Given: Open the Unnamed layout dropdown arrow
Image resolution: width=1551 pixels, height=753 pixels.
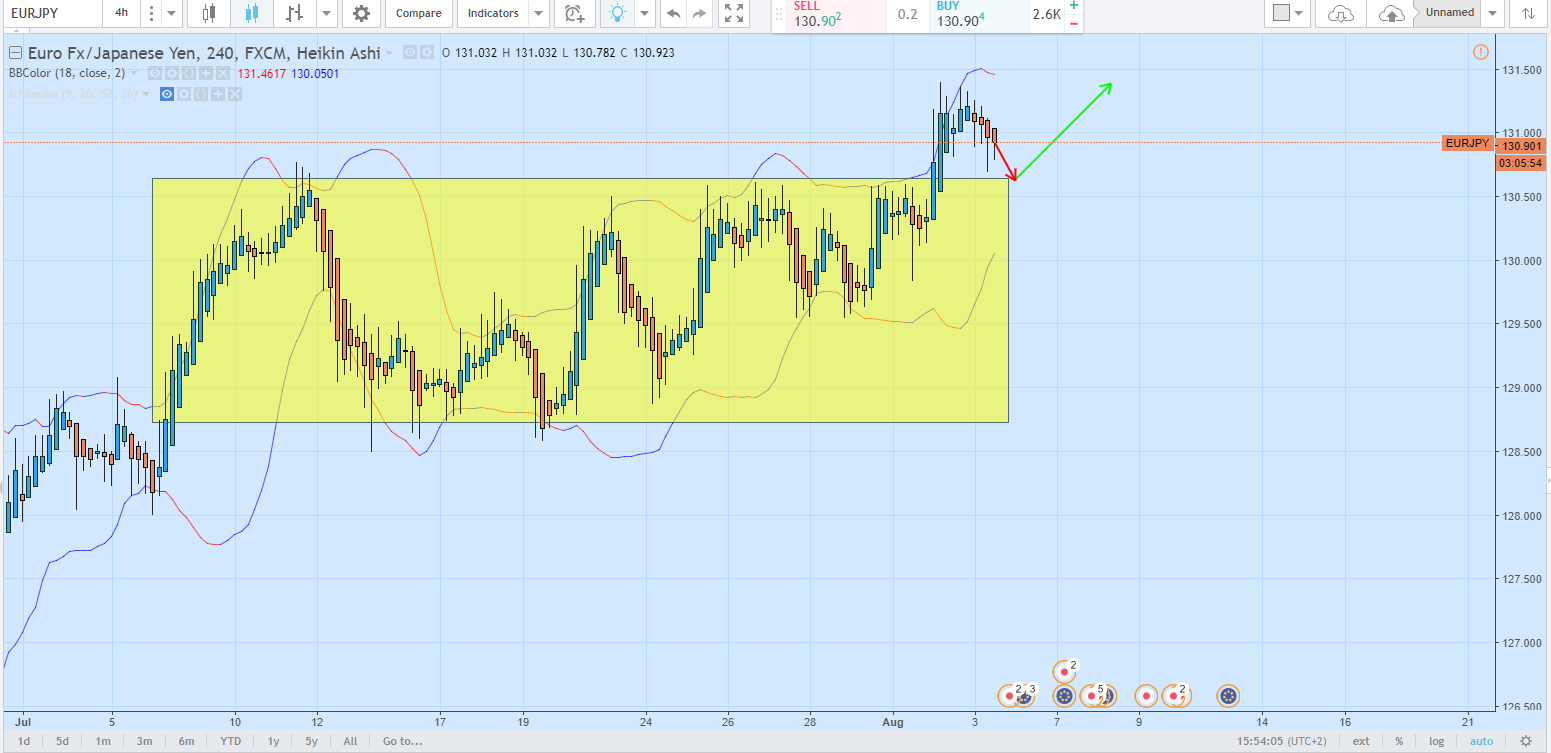Looking at the screenshot, I should [x=1492, y=13].
